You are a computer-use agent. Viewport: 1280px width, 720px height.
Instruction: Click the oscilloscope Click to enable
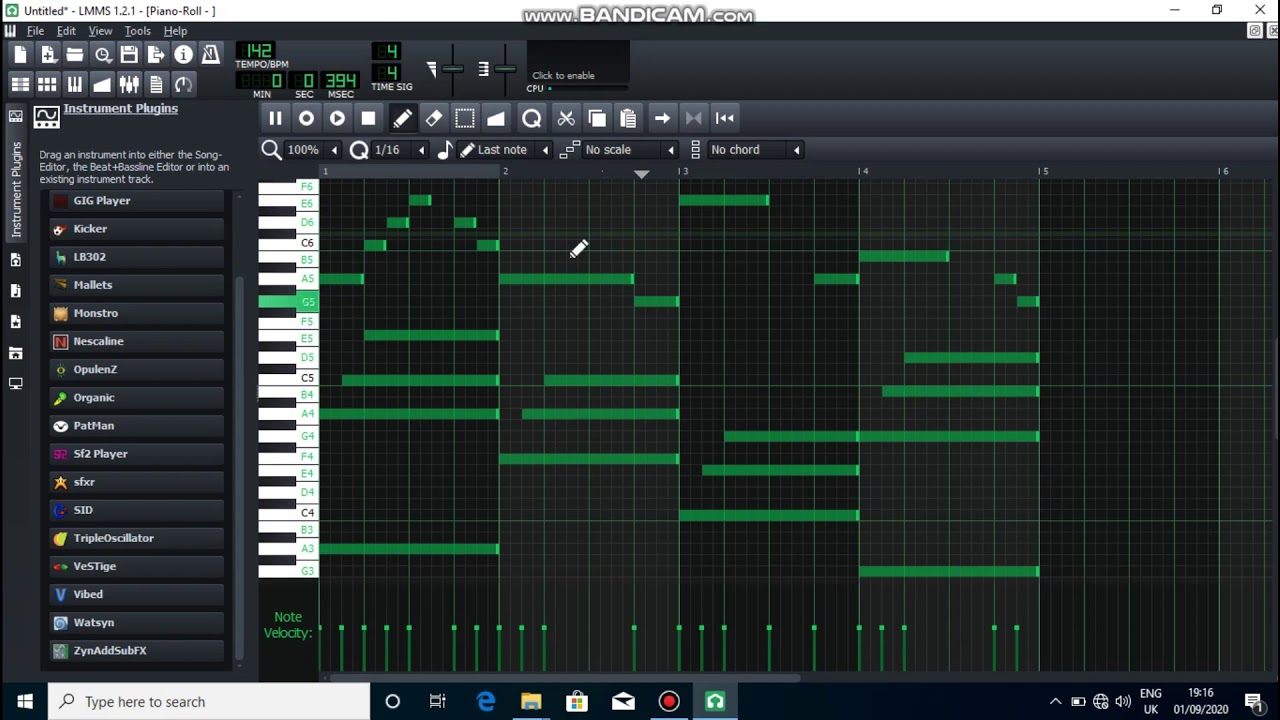pos(578,67)
